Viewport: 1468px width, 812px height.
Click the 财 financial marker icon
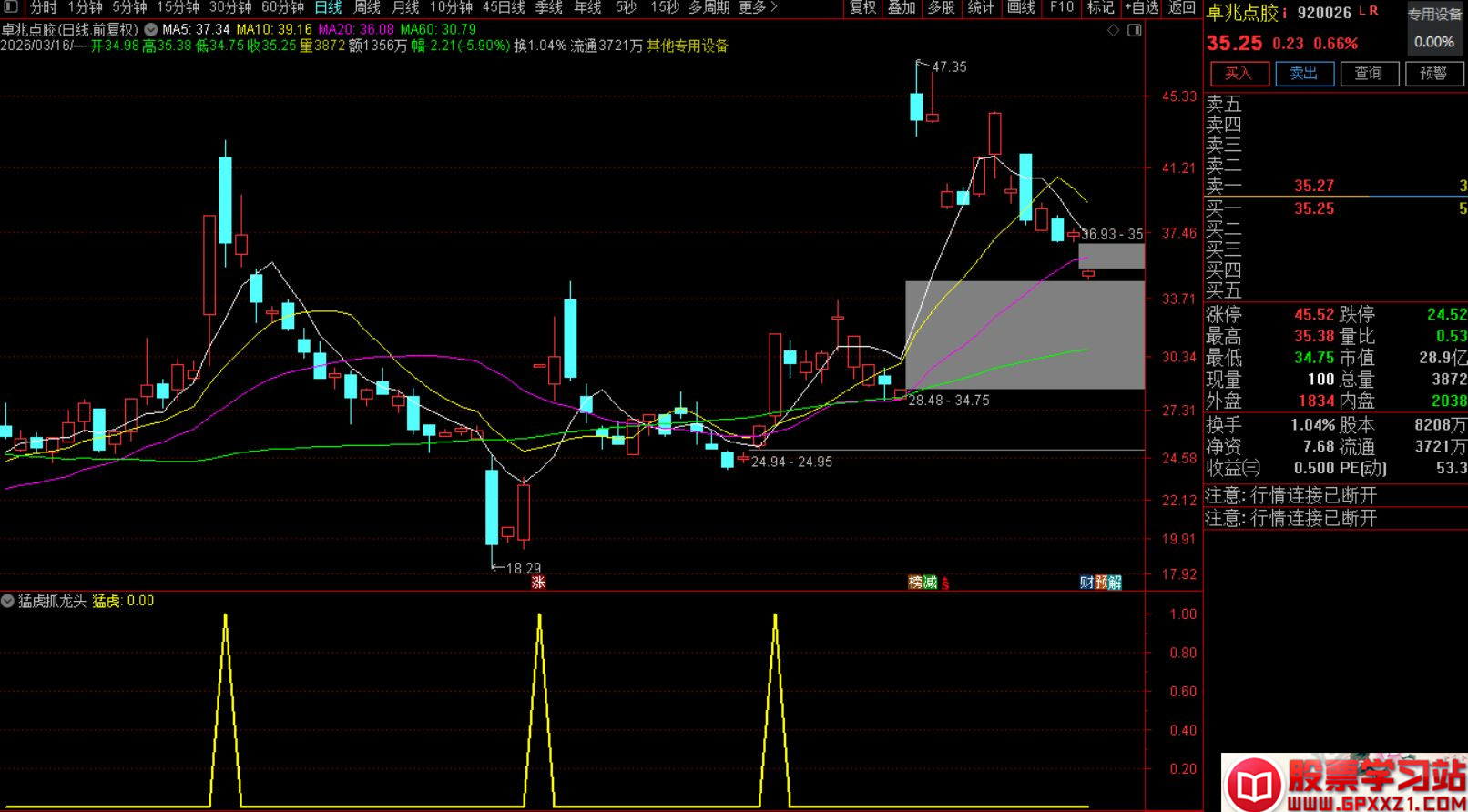pyautogui.click(x=1086, y=583)
